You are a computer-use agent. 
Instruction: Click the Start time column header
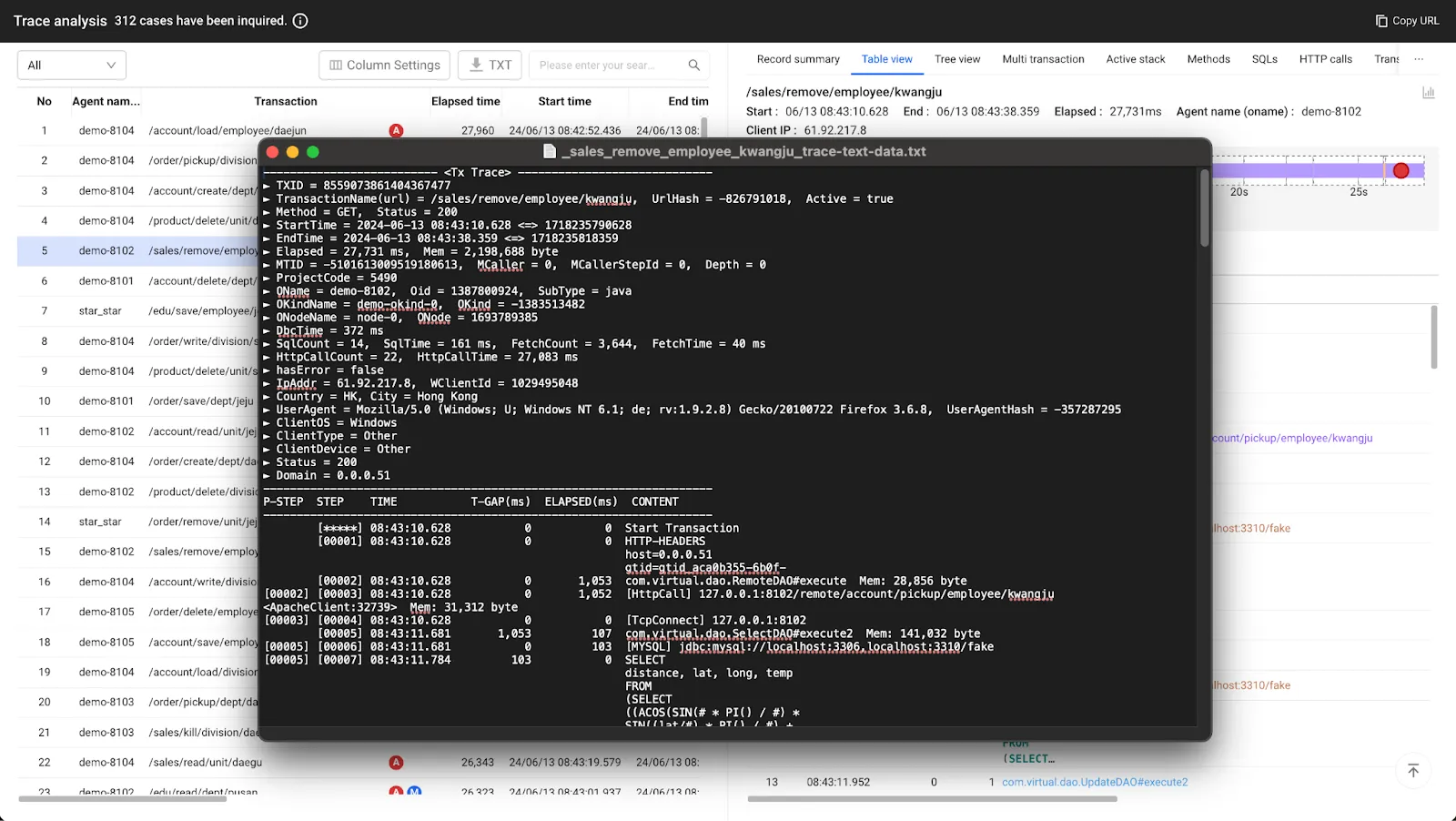click(564, 101)
